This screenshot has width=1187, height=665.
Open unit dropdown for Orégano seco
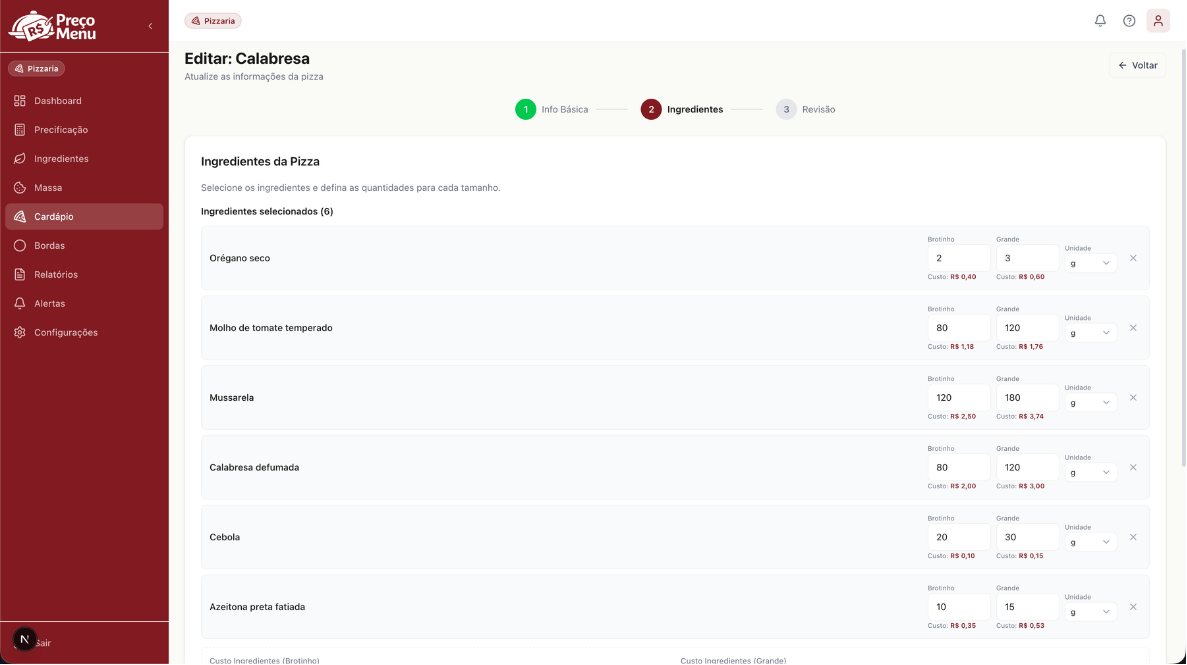point(1090,264)
